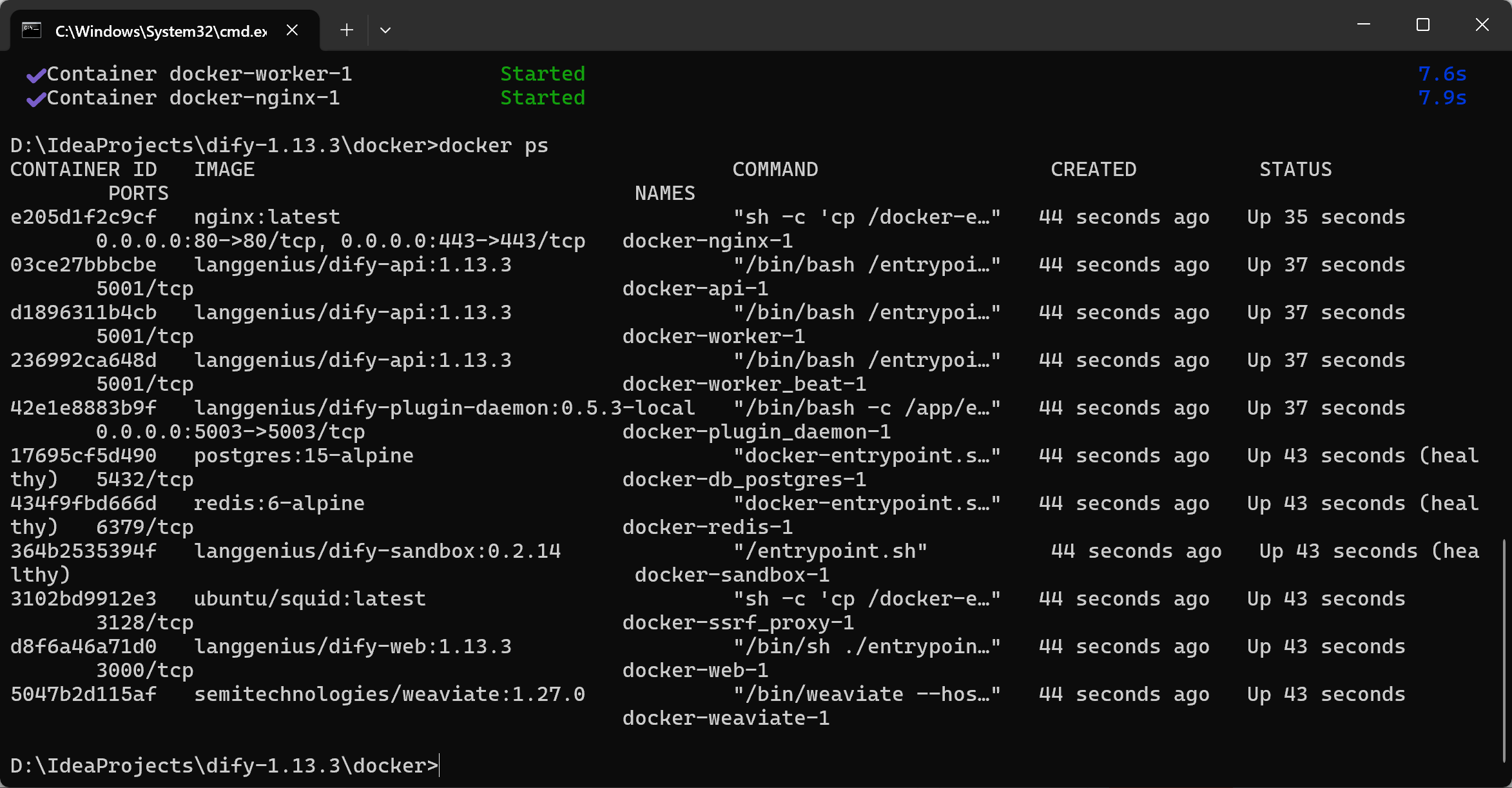Click the langgenius/dify-web:1.13.3 image name
The height and width of the screenshot is (788, 1512).
[353, 647]
